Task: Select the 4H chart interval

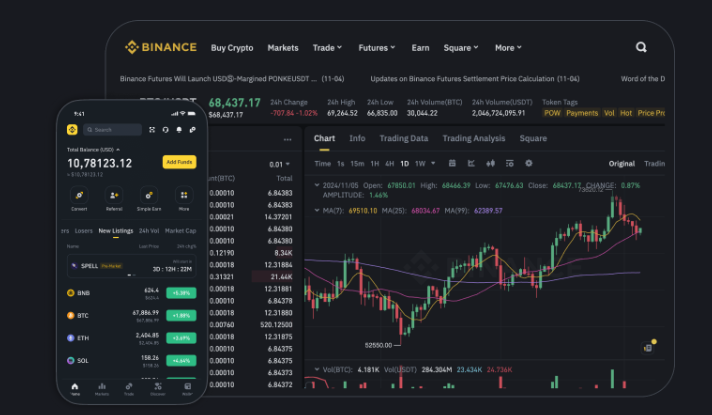Action: (390, 163)
